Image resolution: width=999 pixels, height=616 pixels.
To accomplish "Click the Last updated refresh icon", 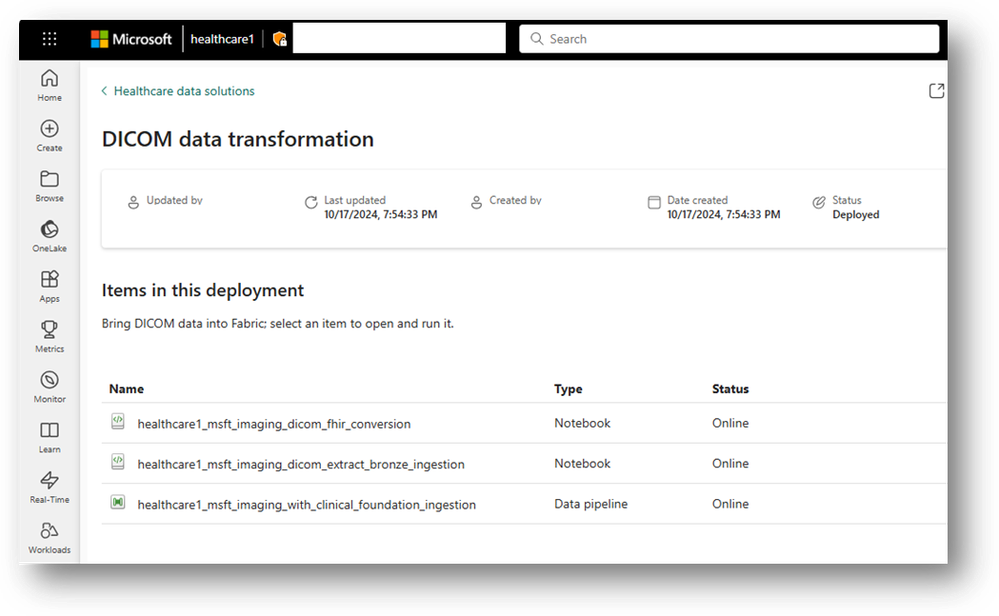I will click(311, 203).
